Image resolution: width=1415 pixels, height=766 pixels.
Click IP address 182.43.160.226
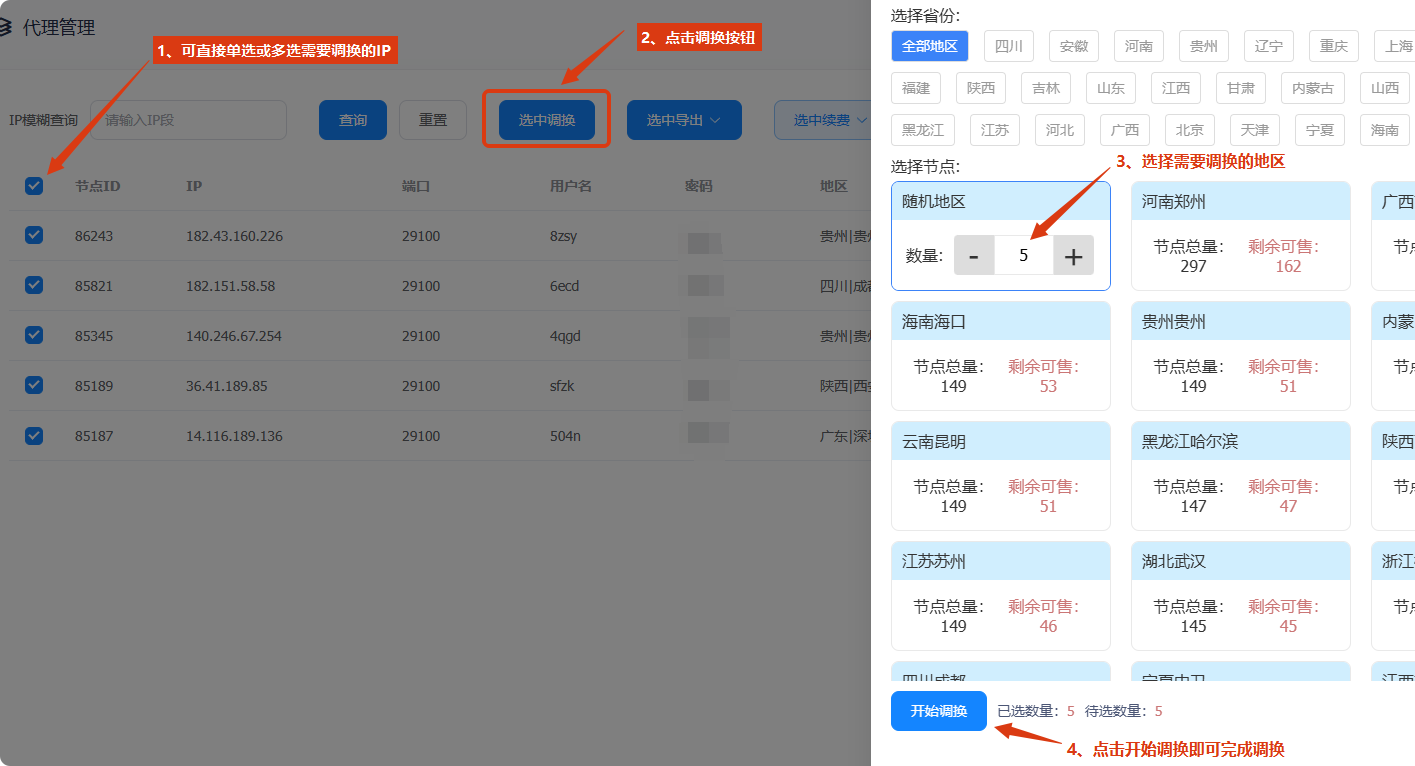click(234, 236)
